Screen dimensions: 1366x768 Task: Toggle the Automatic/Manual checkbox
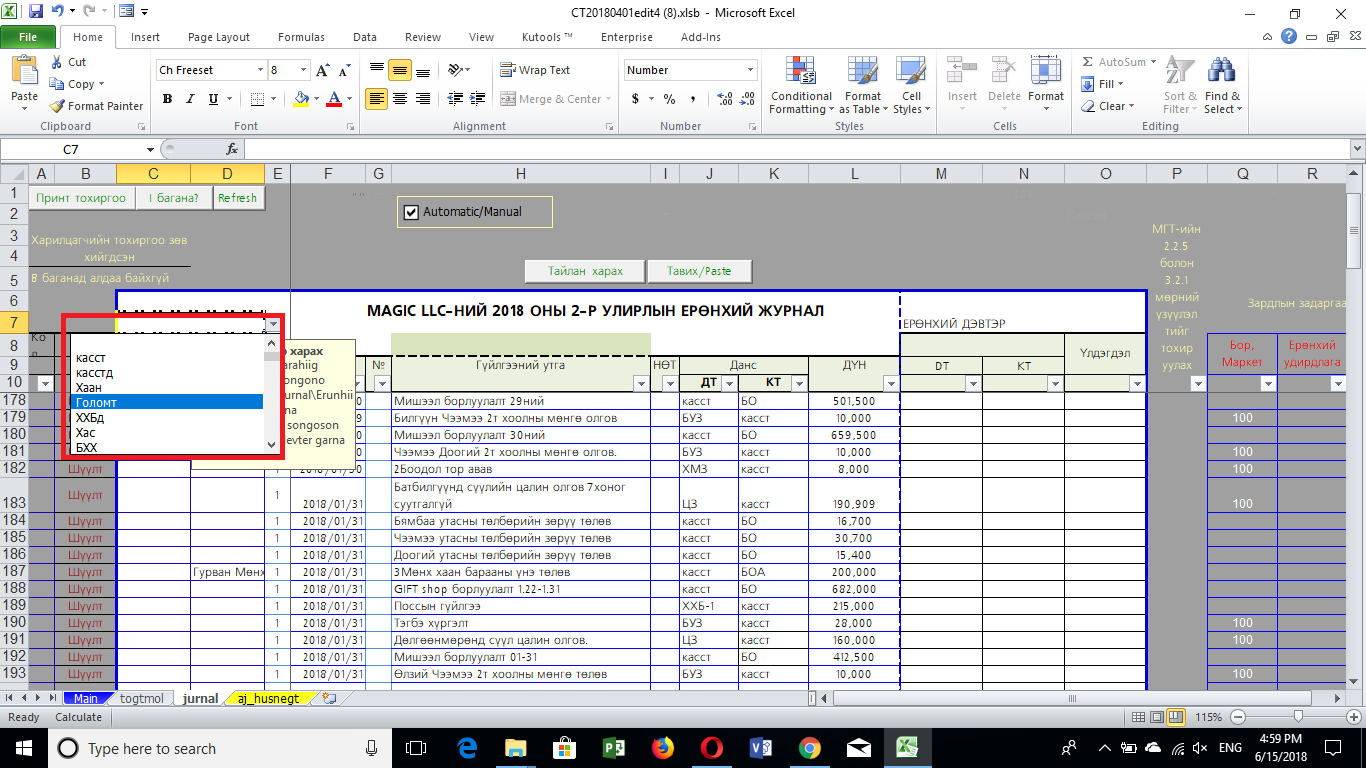410,212
